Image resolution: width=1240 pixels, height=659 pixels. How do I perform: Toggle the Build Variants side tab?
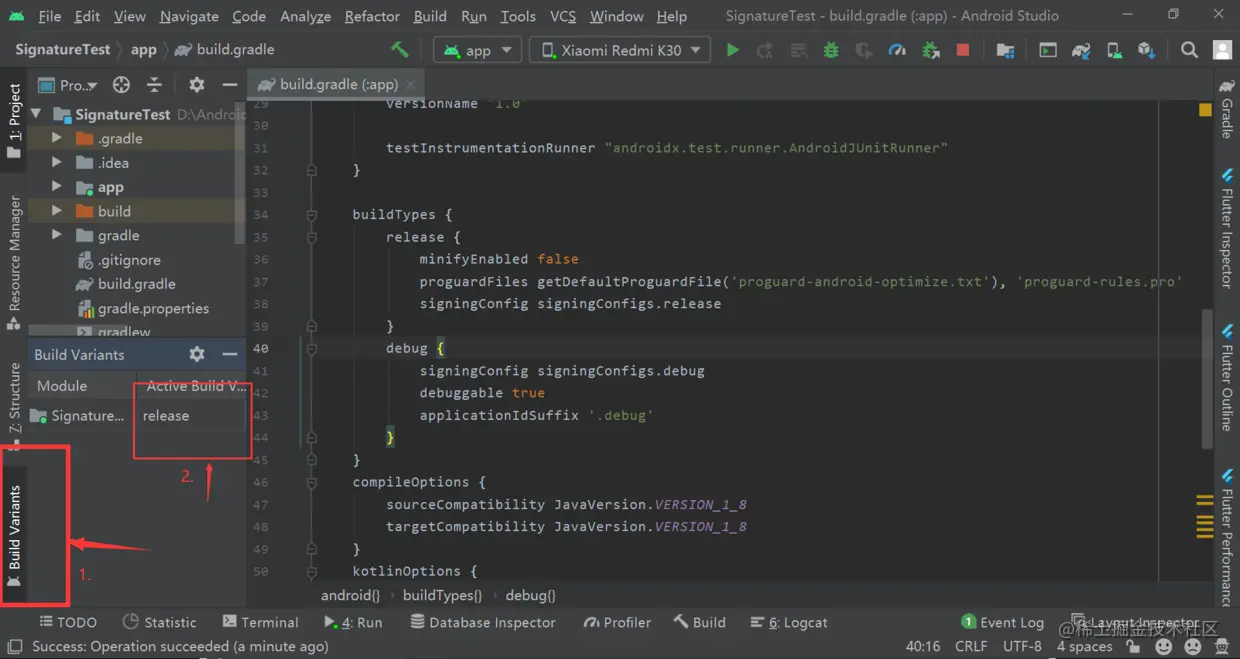14,536
